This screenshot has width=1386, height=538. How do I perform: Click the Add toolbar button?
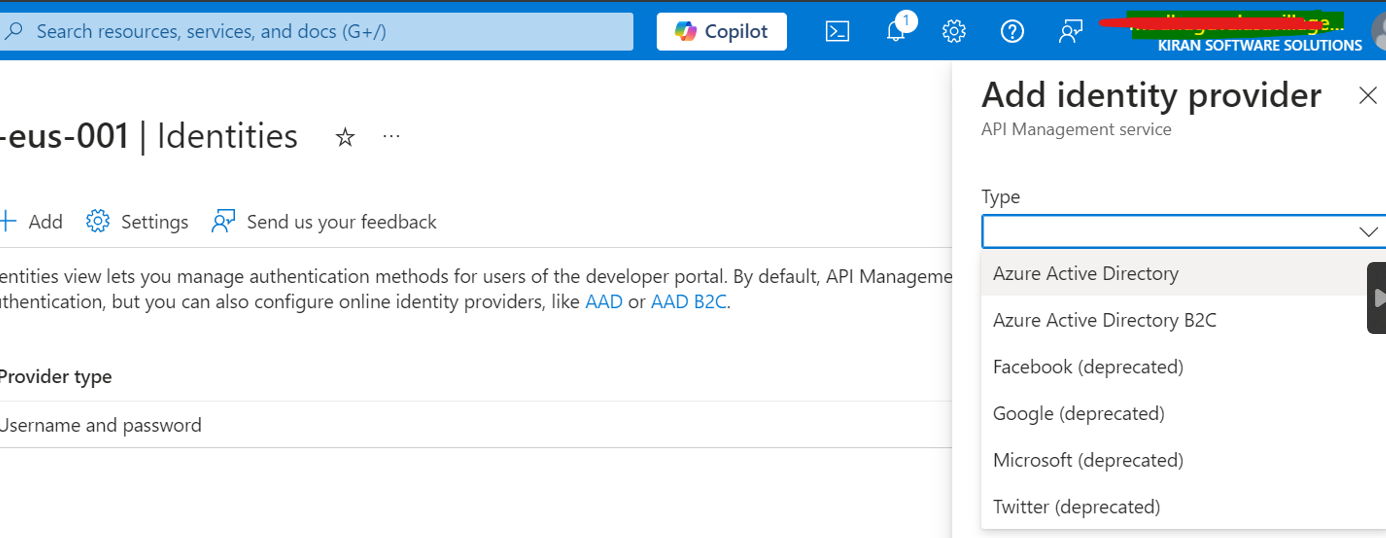[31, 222]
